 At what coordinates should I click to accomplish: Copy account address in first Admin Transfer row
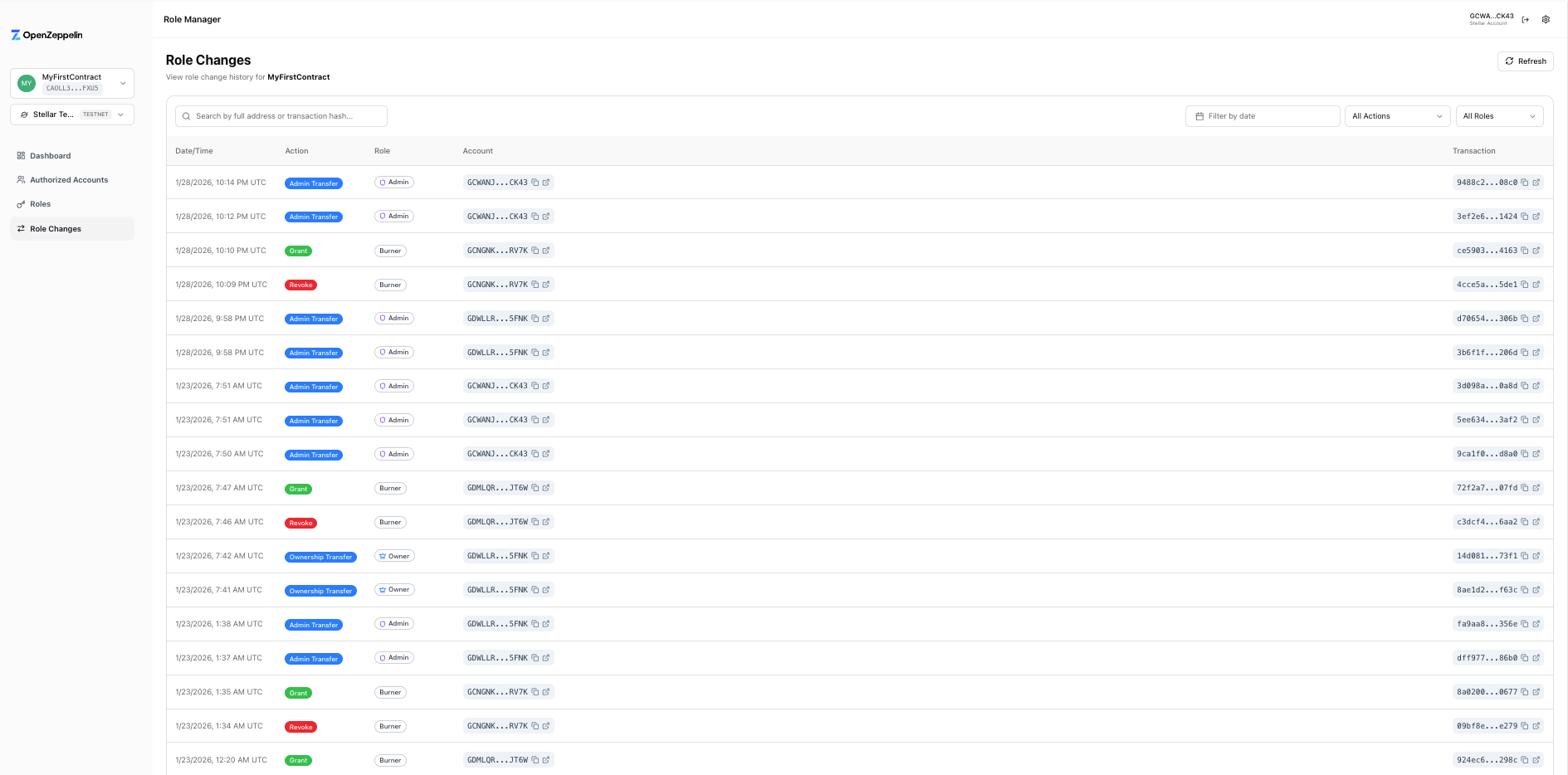[x=535, y=183]
